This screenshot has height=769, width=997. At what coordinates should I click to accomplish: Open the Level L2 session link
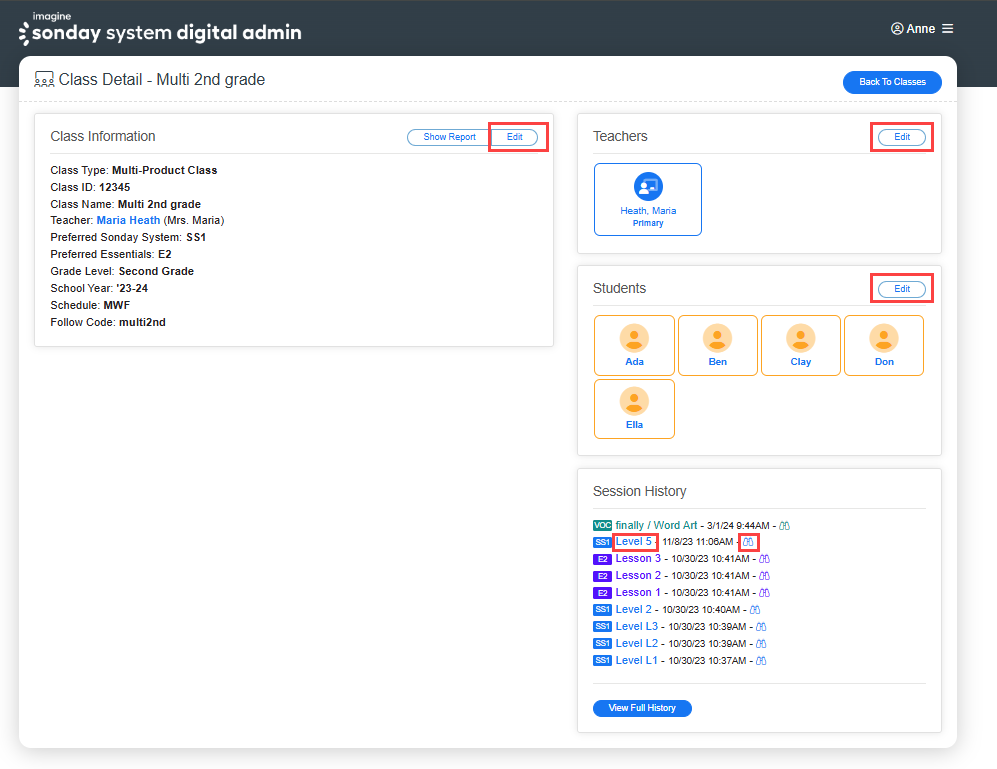pyautogui.click(x=636, y=643)
